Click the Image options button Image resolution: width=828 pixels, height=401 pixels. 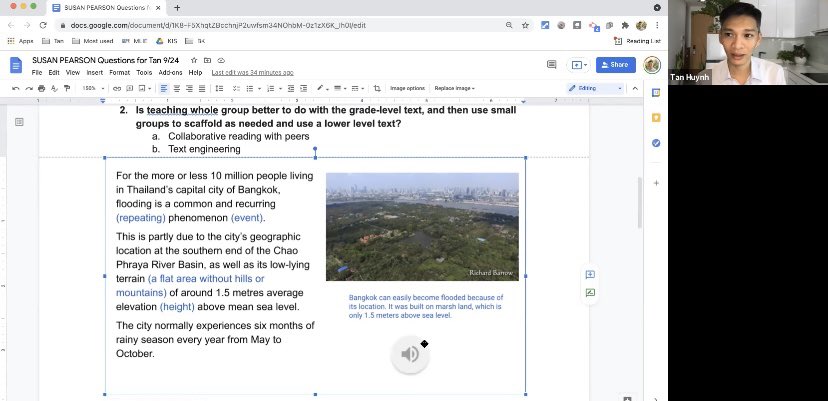pyautogui.click(x=407, y=88)
